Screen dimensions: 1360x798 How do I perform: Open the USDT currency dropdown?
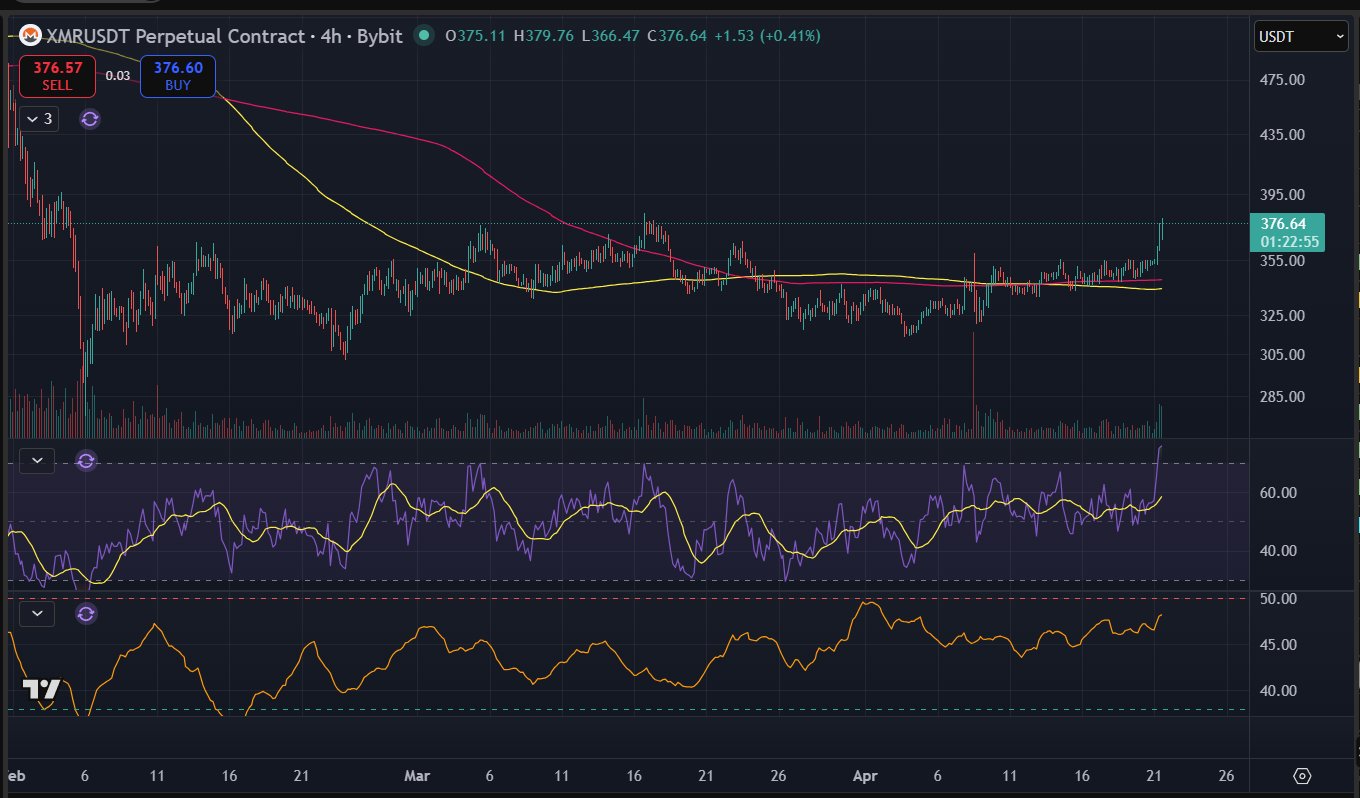click(x=1301, y=36)
